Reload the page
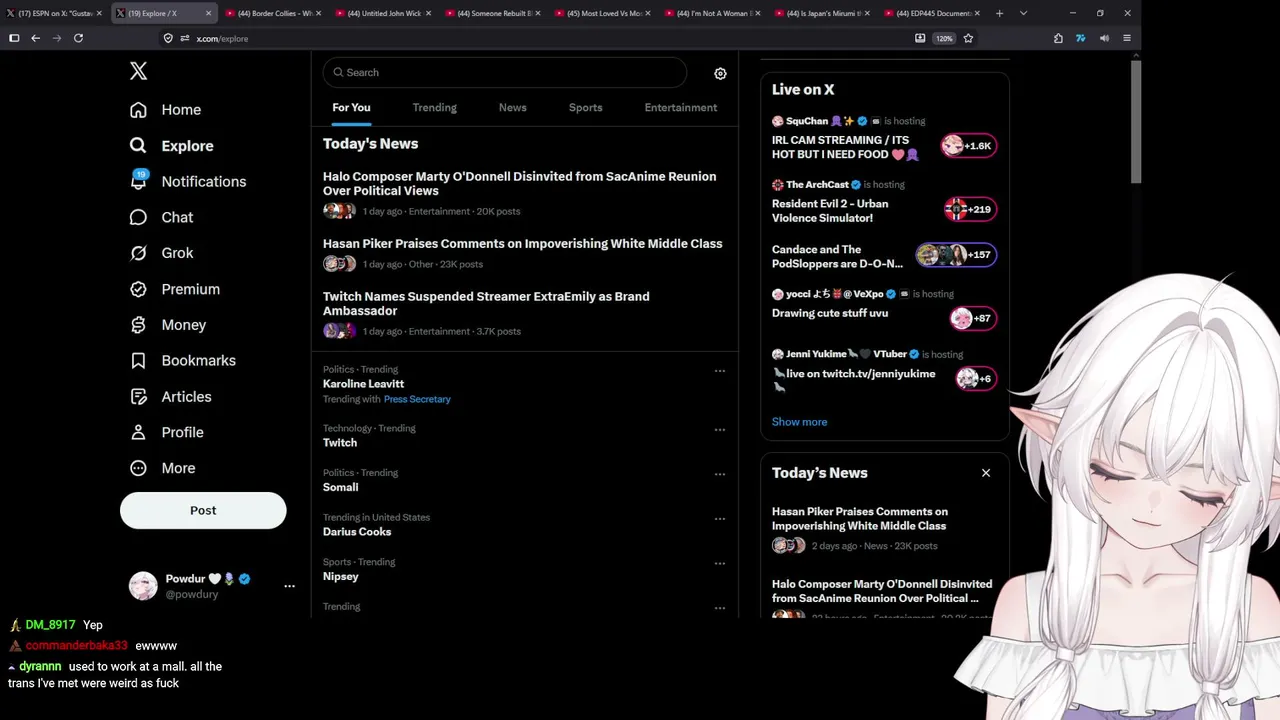Viewport: 1280px width, 720px height. click(x=78, y=38)
